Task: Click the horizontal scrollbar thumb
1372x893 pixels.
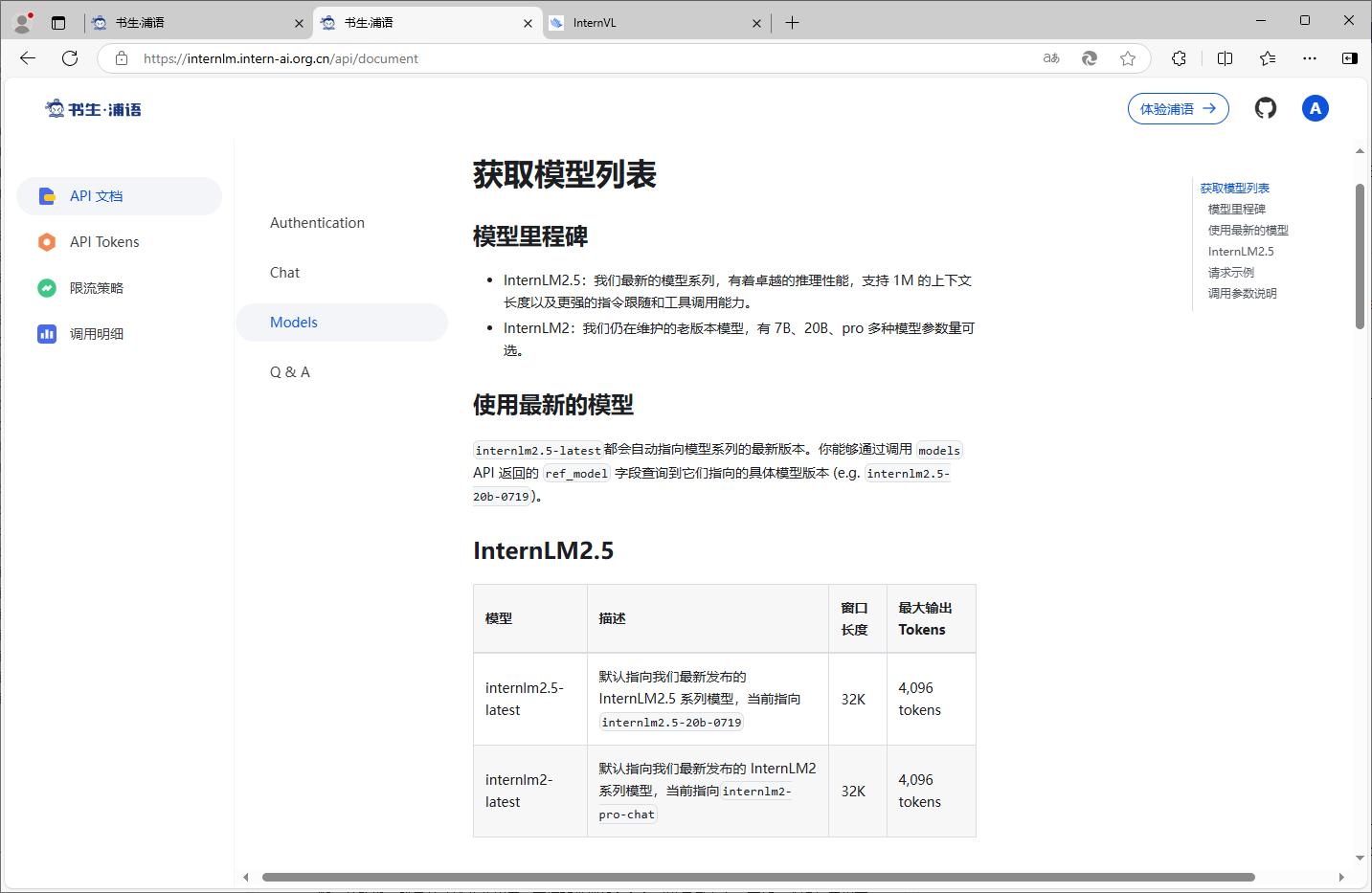Action: click(758, 877)
